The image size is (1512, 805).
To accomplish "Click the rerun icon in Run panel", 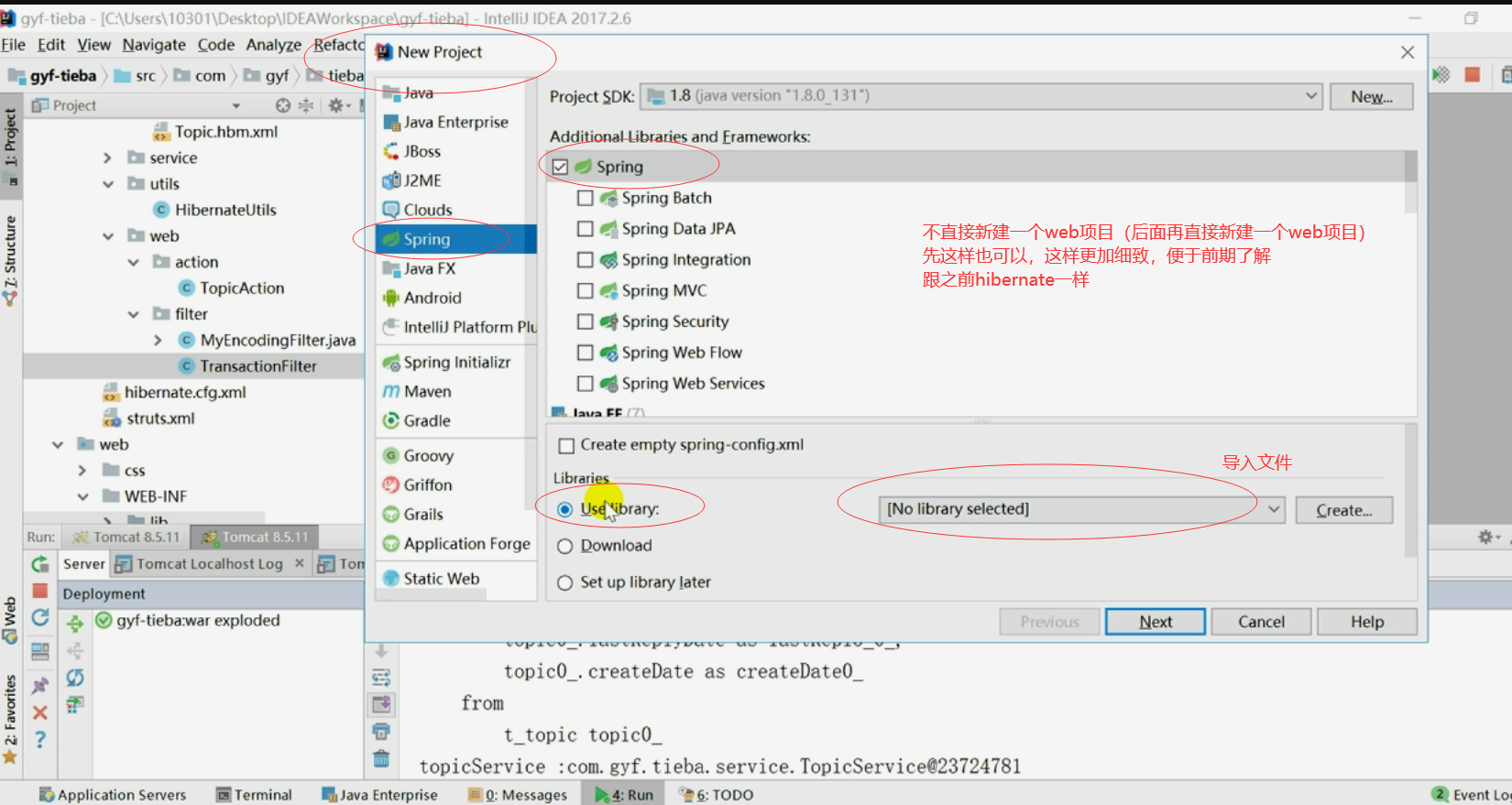I will pos(40,564).
